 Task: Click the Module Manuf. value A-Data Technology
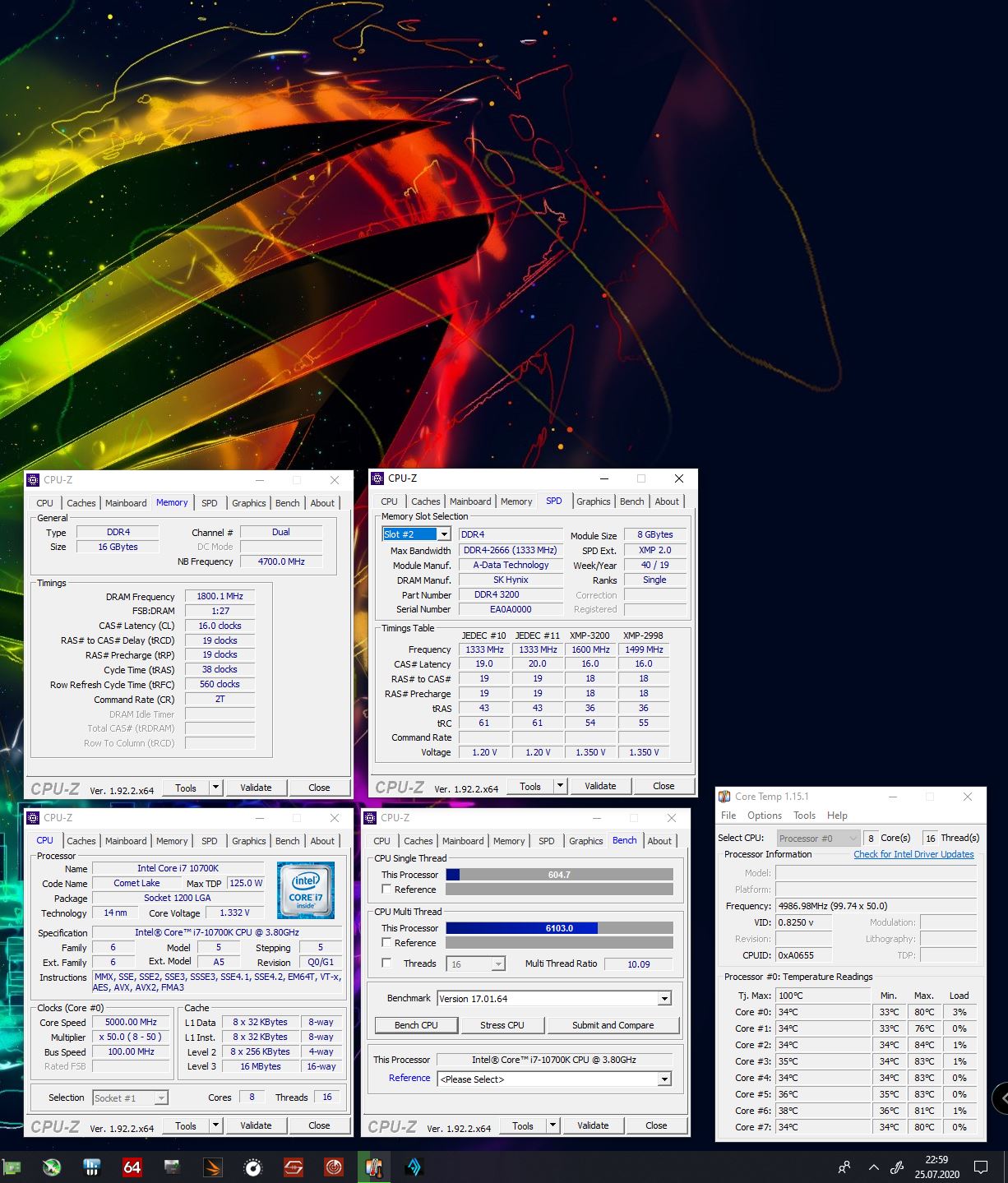tap(511, 565)
